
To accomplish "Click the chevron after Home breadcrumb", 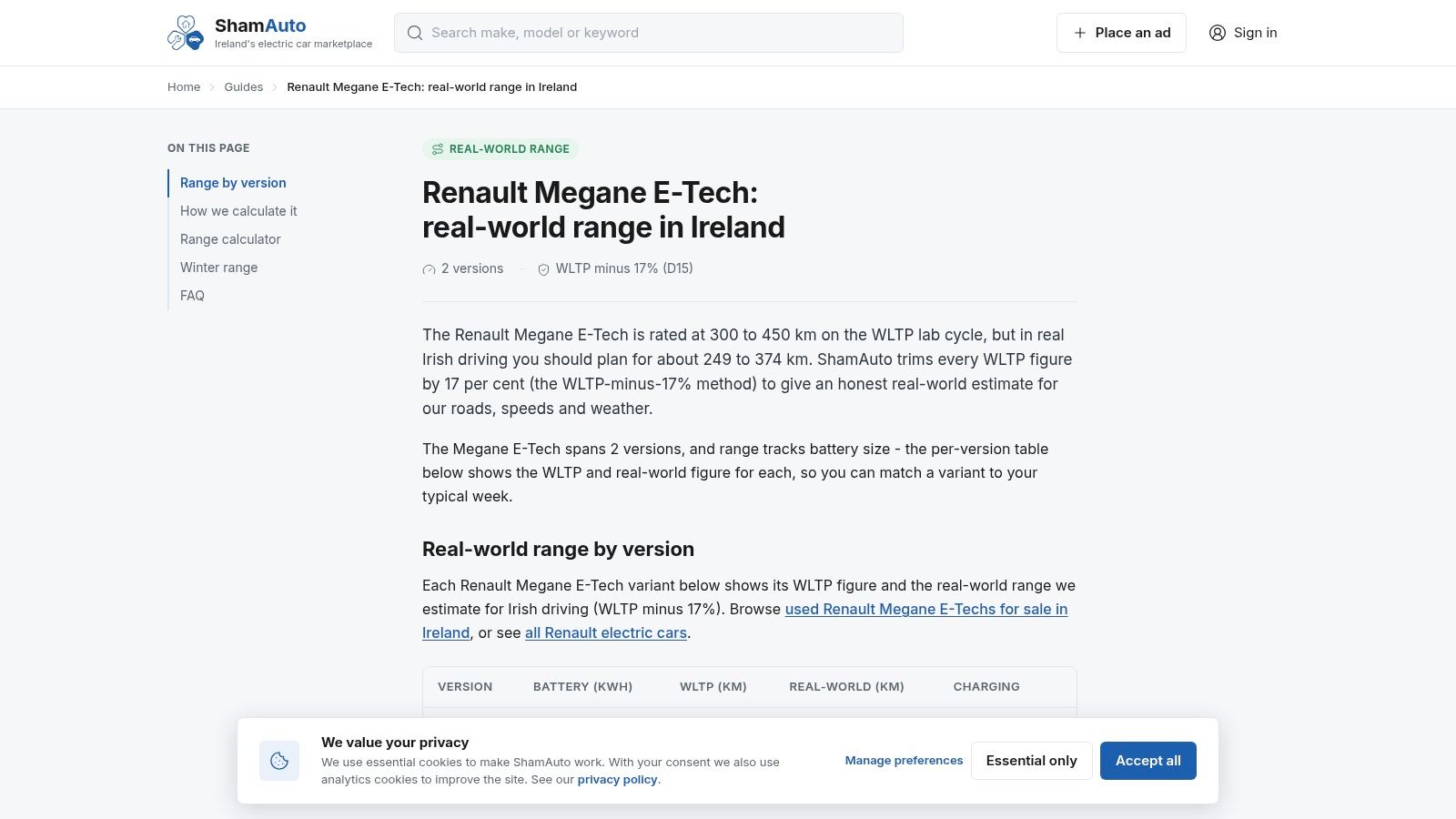I will pyautogui.click(x=212, y=87).
